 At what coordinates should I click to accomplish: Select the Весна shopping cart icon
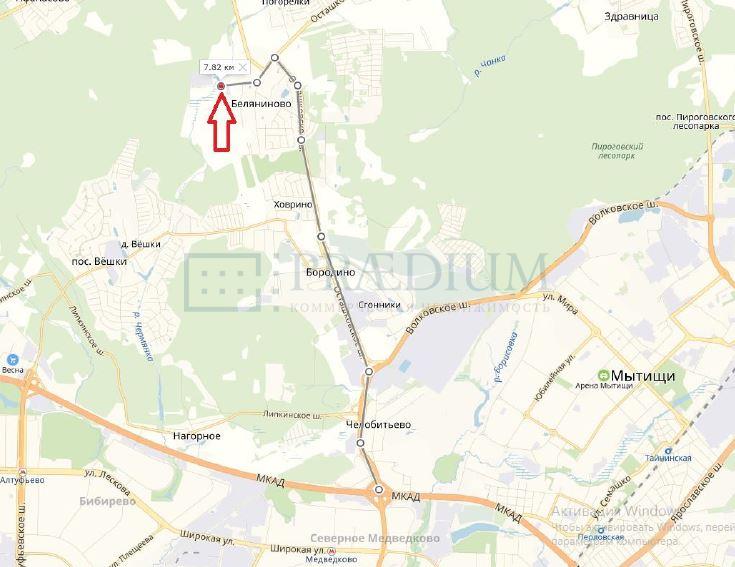pos(13,360)
